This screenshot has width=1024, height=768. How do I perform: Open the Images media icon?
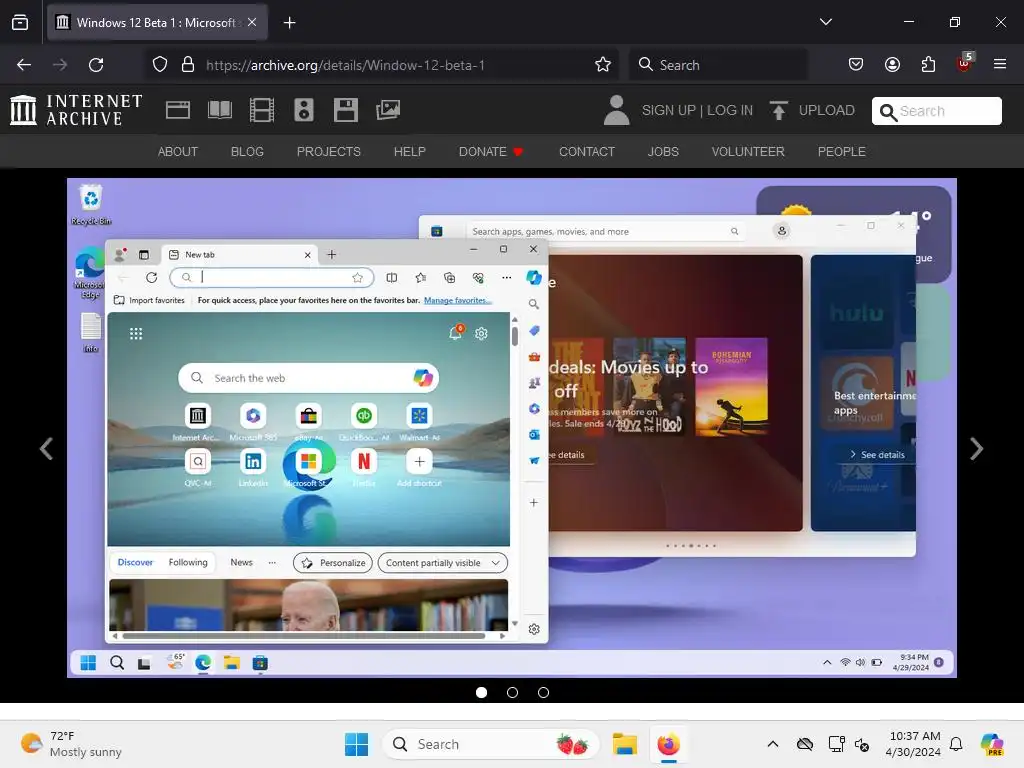[388, 110]
